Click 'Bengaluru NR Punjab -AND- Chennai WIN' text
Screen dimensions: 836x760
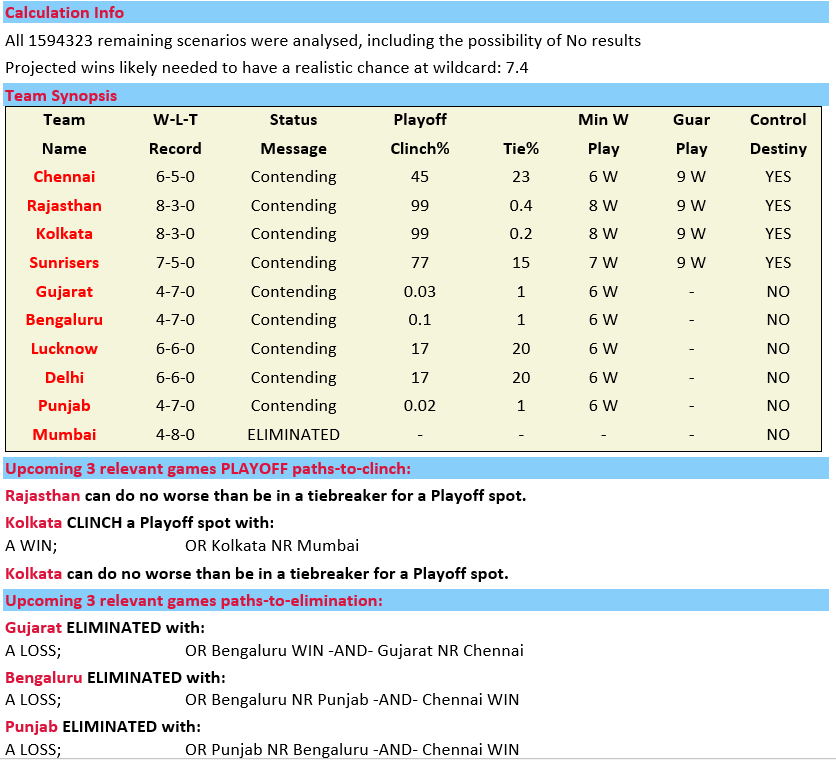point(365,700)
